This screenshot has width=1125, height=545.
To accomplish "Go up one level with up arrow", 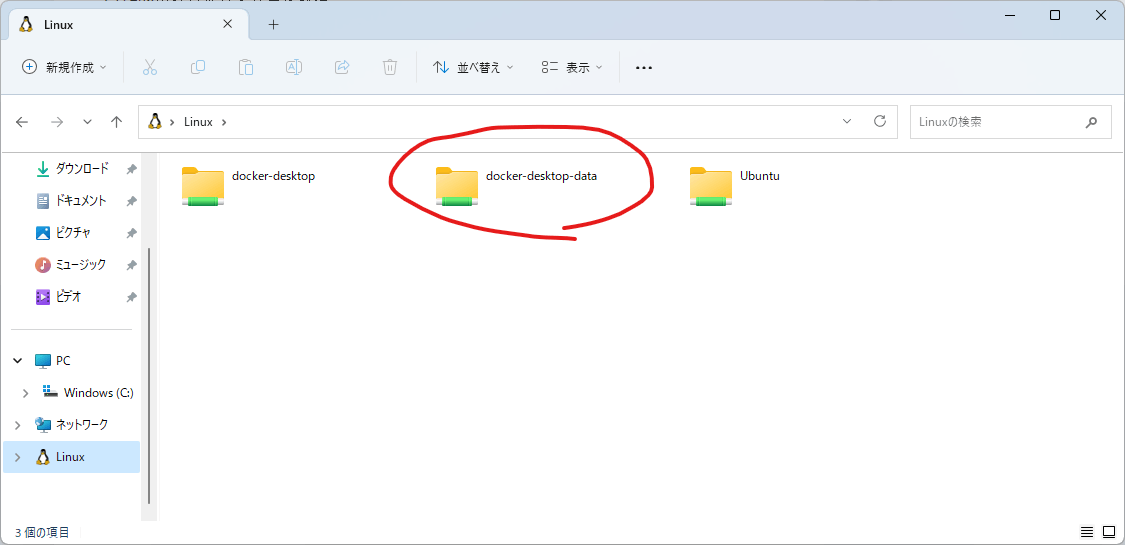I will click(117, 122).
